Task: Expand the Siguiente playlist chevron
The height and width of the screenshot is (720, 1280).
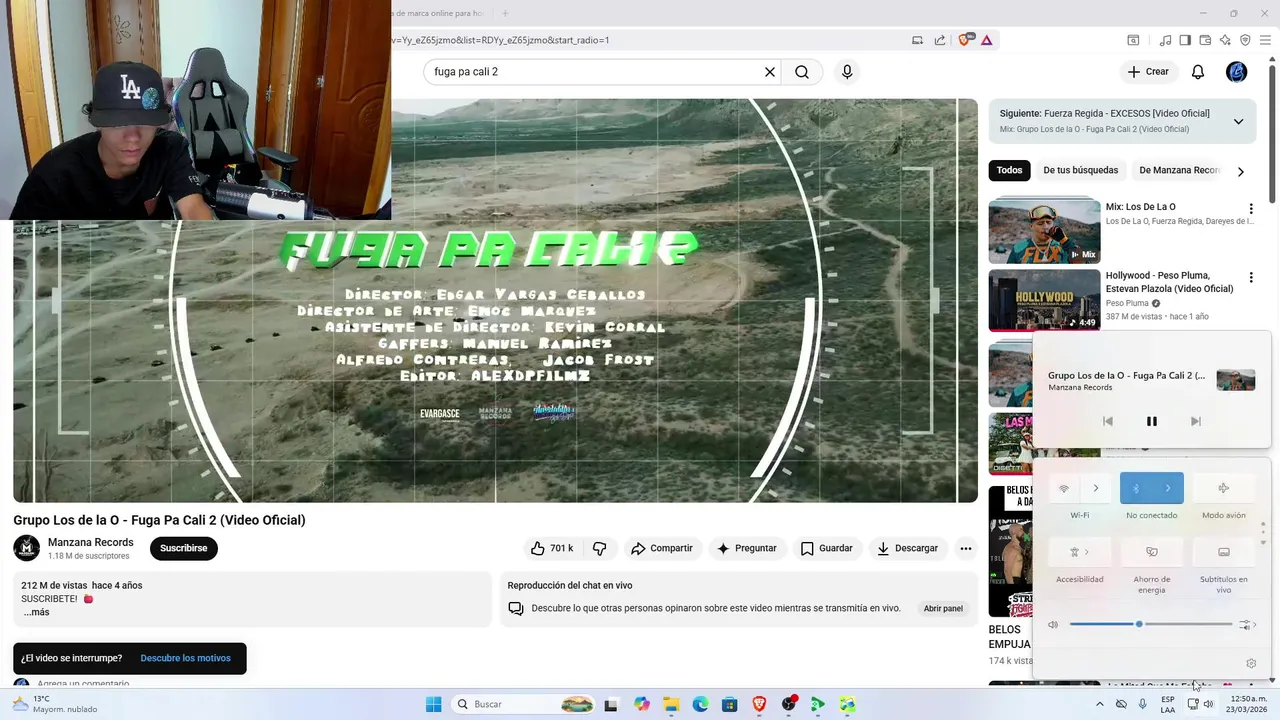Action: pos(1238,122)
